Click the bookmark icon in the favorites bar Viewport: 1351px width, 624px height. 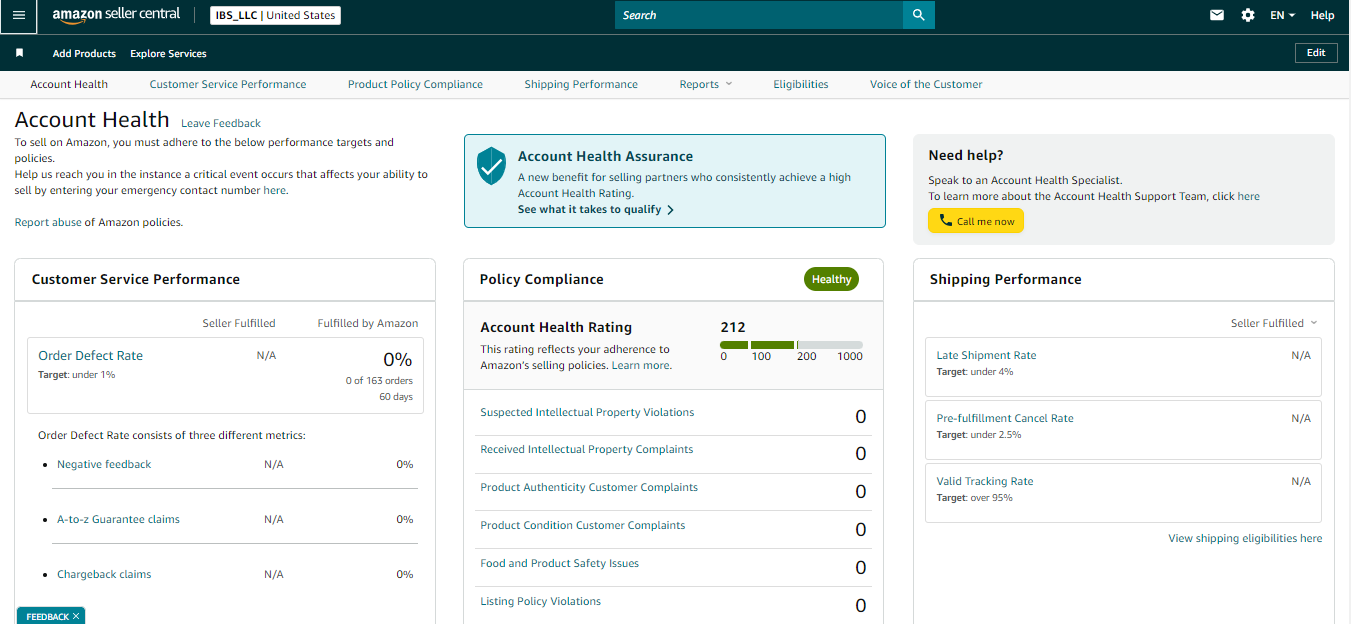[x=19, y=53]
